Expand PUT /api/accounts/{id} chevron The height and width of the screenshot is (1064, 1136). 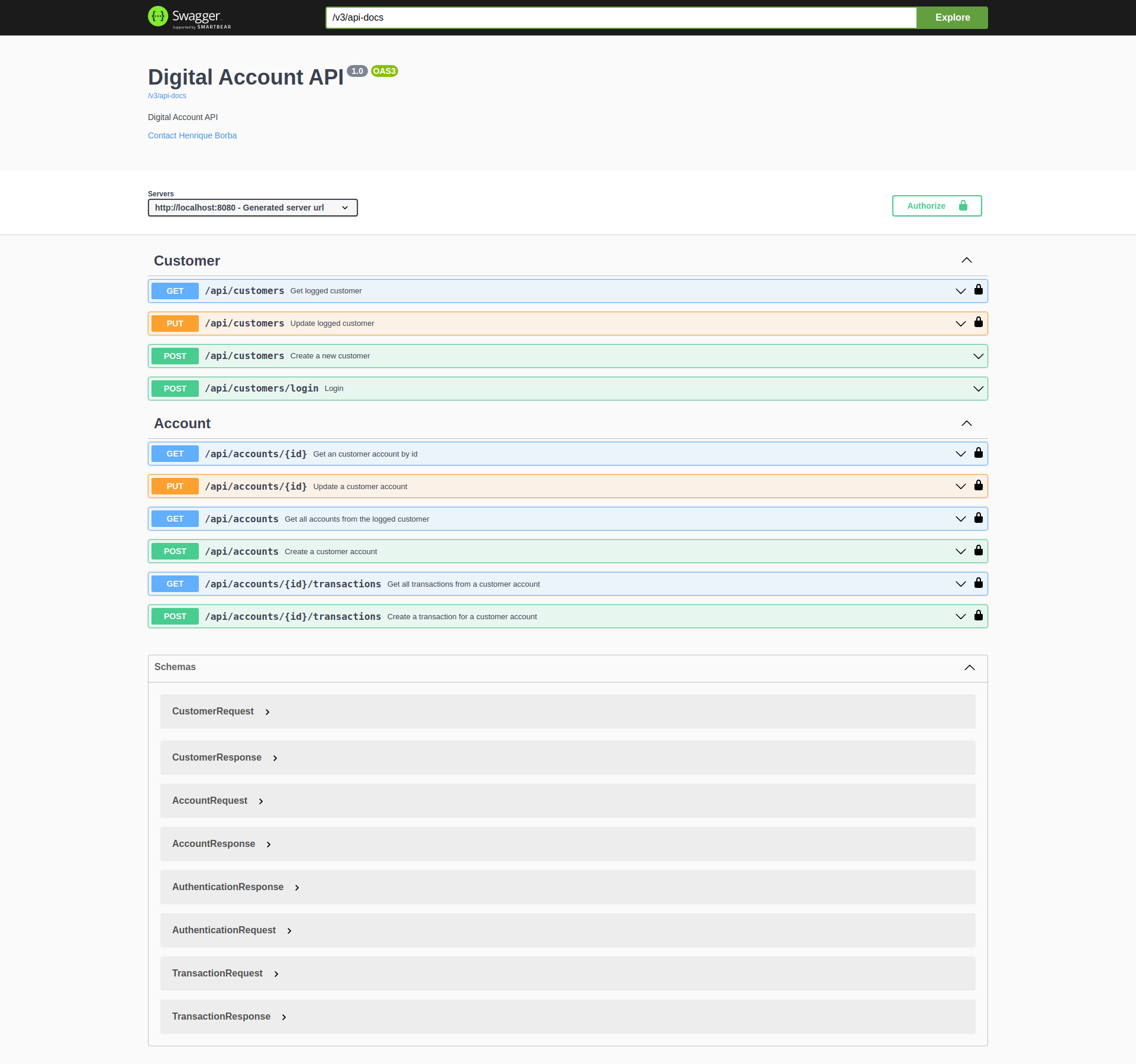[961, 486]
